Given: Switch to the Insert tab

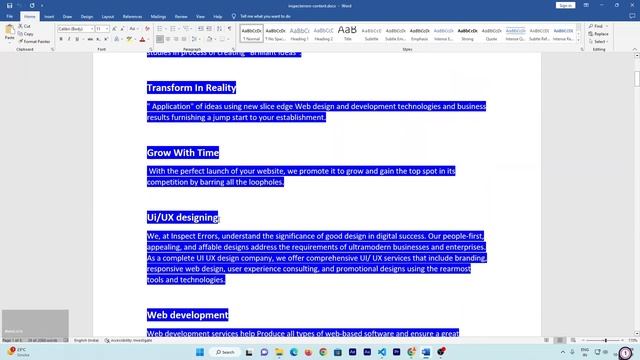Looking at the screenshot, I should click(x=49, y=16).
